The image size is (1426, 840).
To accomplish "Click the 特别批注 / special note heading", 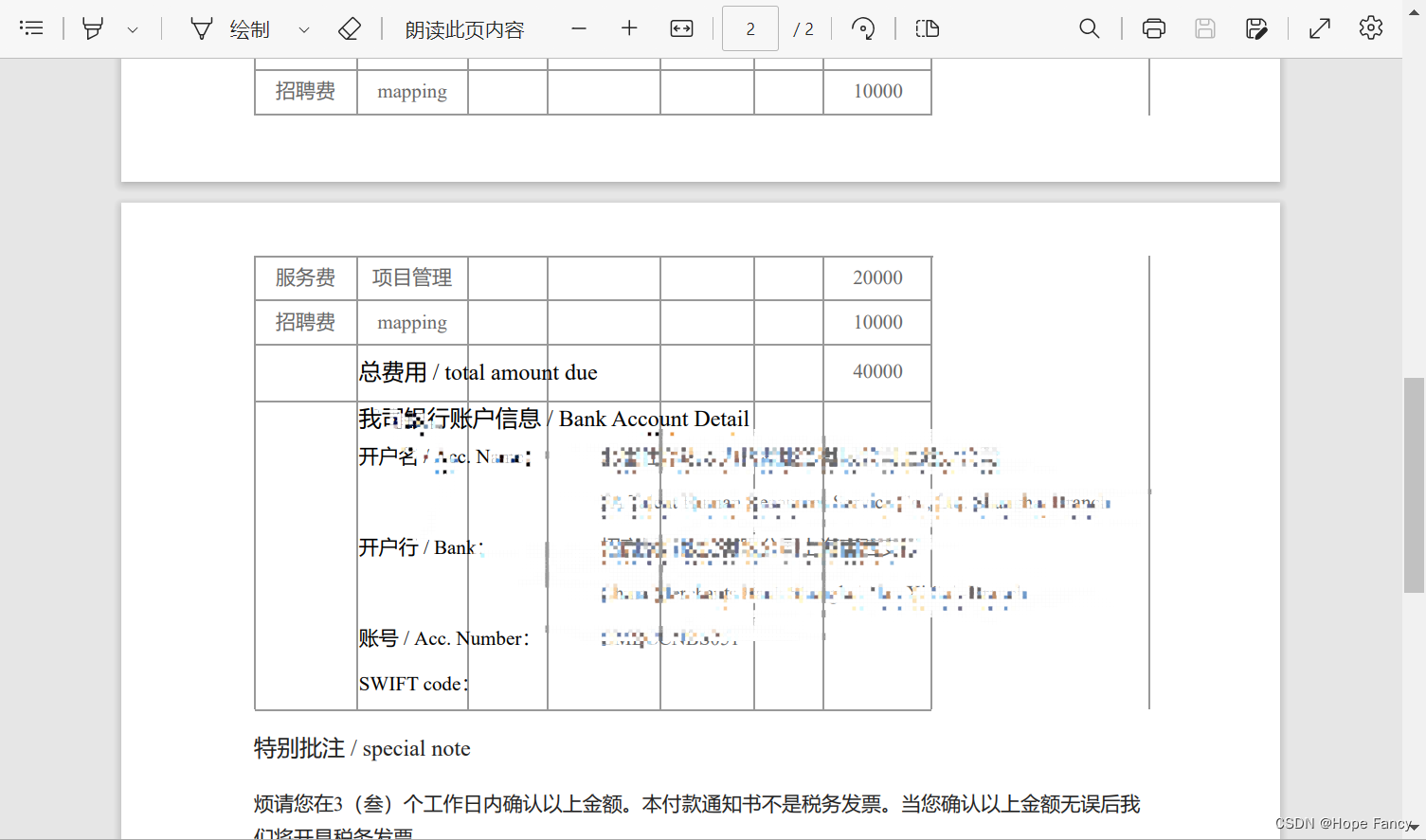I will [362, 748].
